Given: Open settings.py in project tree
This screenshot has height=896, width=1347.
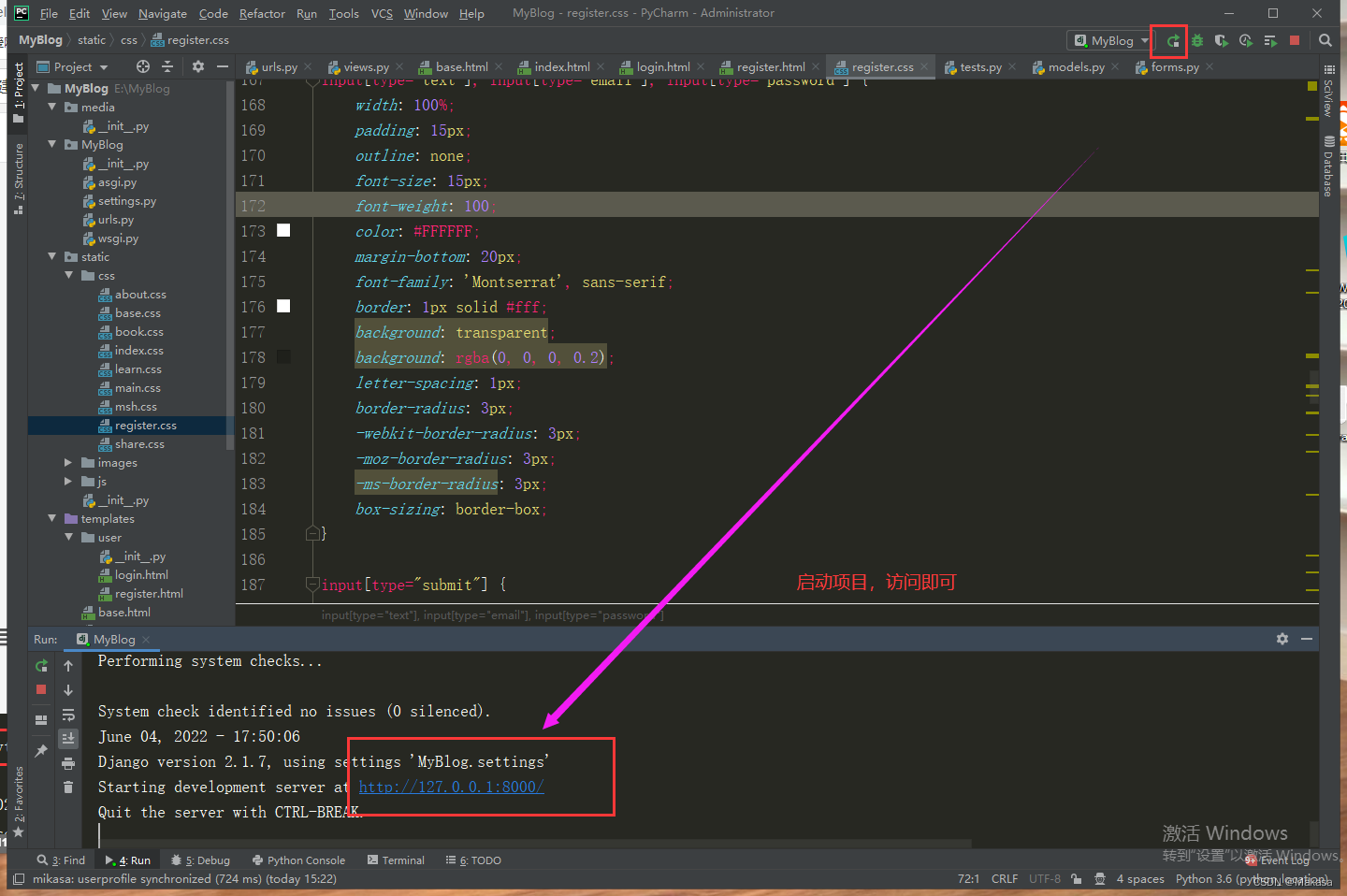Looking at the screenshot, I should (127, 200).
